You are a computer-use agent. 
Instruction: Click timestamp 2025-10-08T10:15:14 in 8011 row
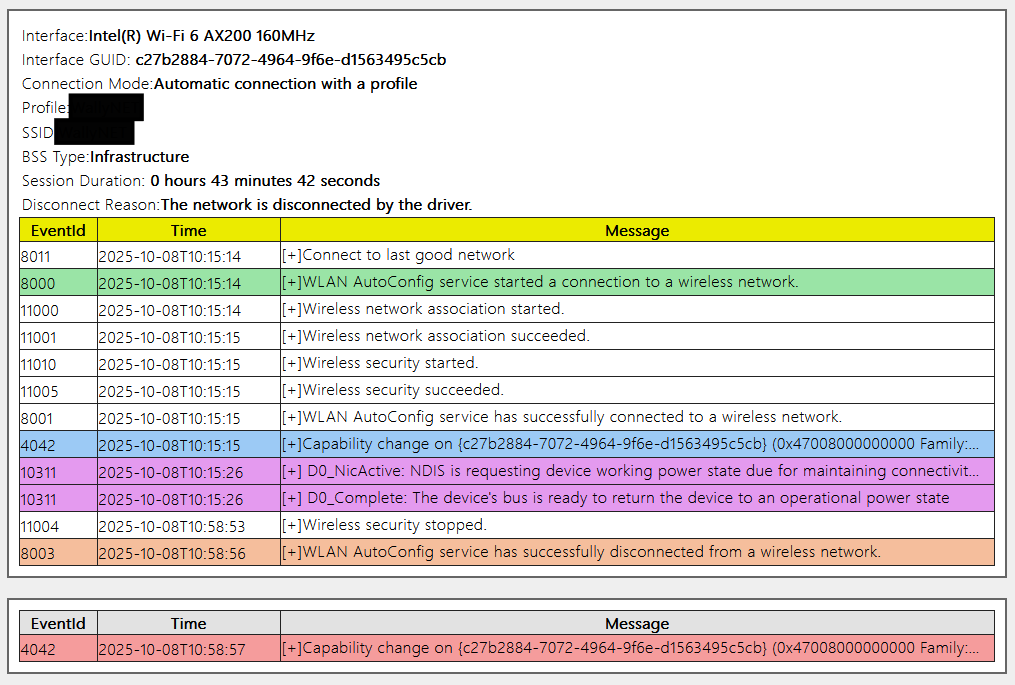point(170,256)
